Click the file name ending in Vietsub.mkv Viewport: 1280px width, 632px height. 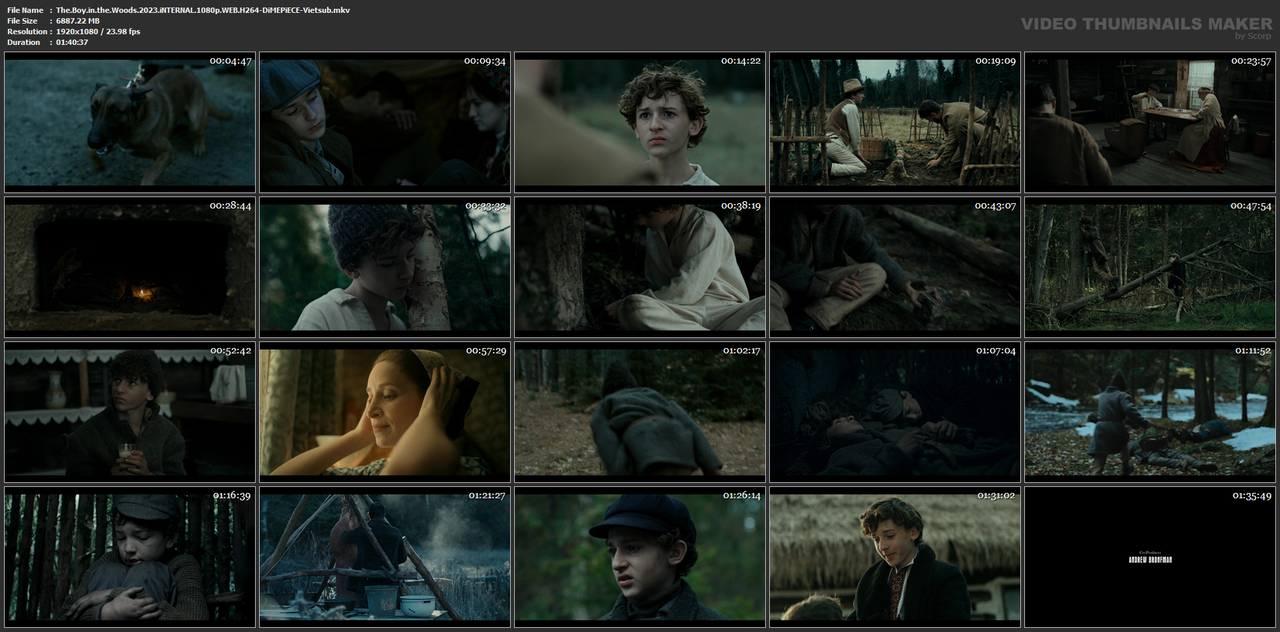(203, 10)
